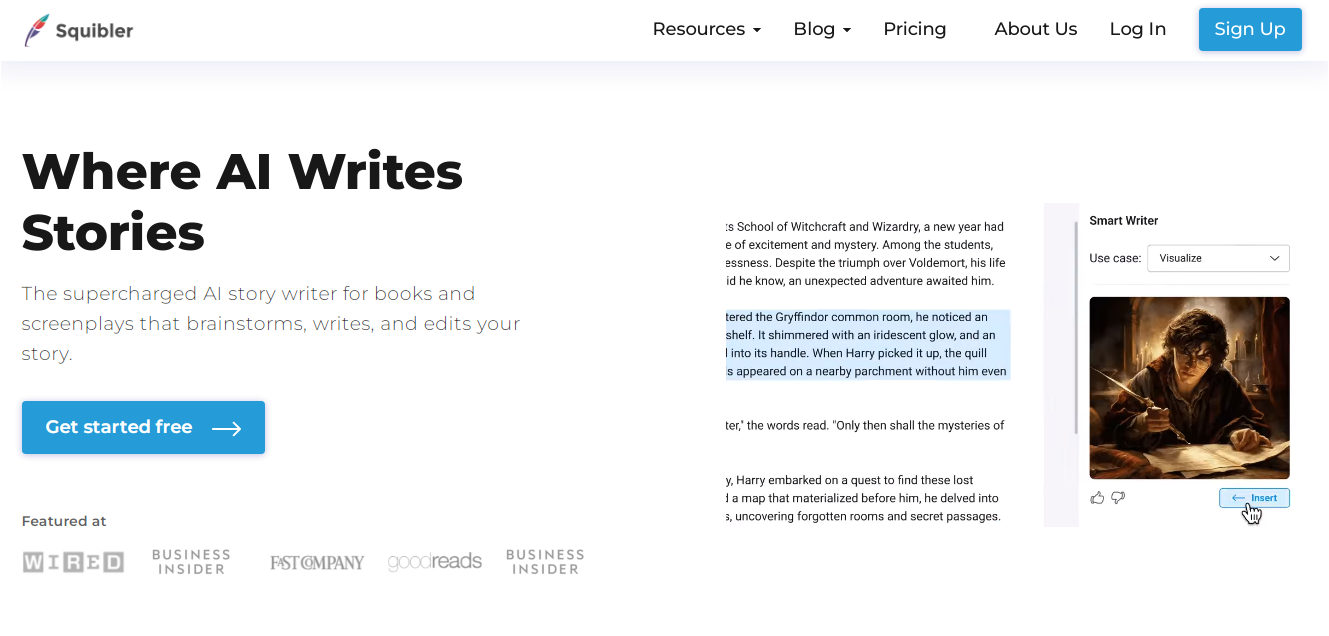The width and height of the screenshot is (1329, 636).
Task: Open the Use case Visualize dropdown
Action: 1218,258
